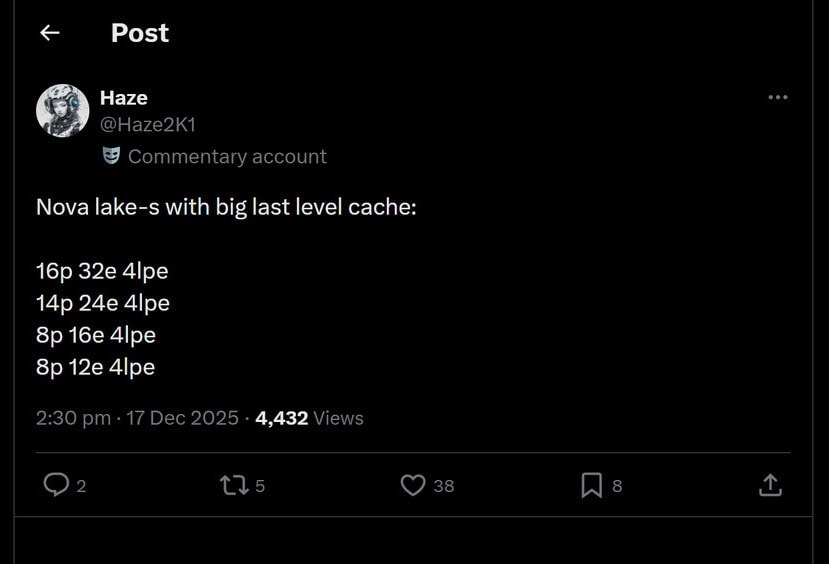
Task: Open Haze's profile picture
Action: tap(63, 110)
